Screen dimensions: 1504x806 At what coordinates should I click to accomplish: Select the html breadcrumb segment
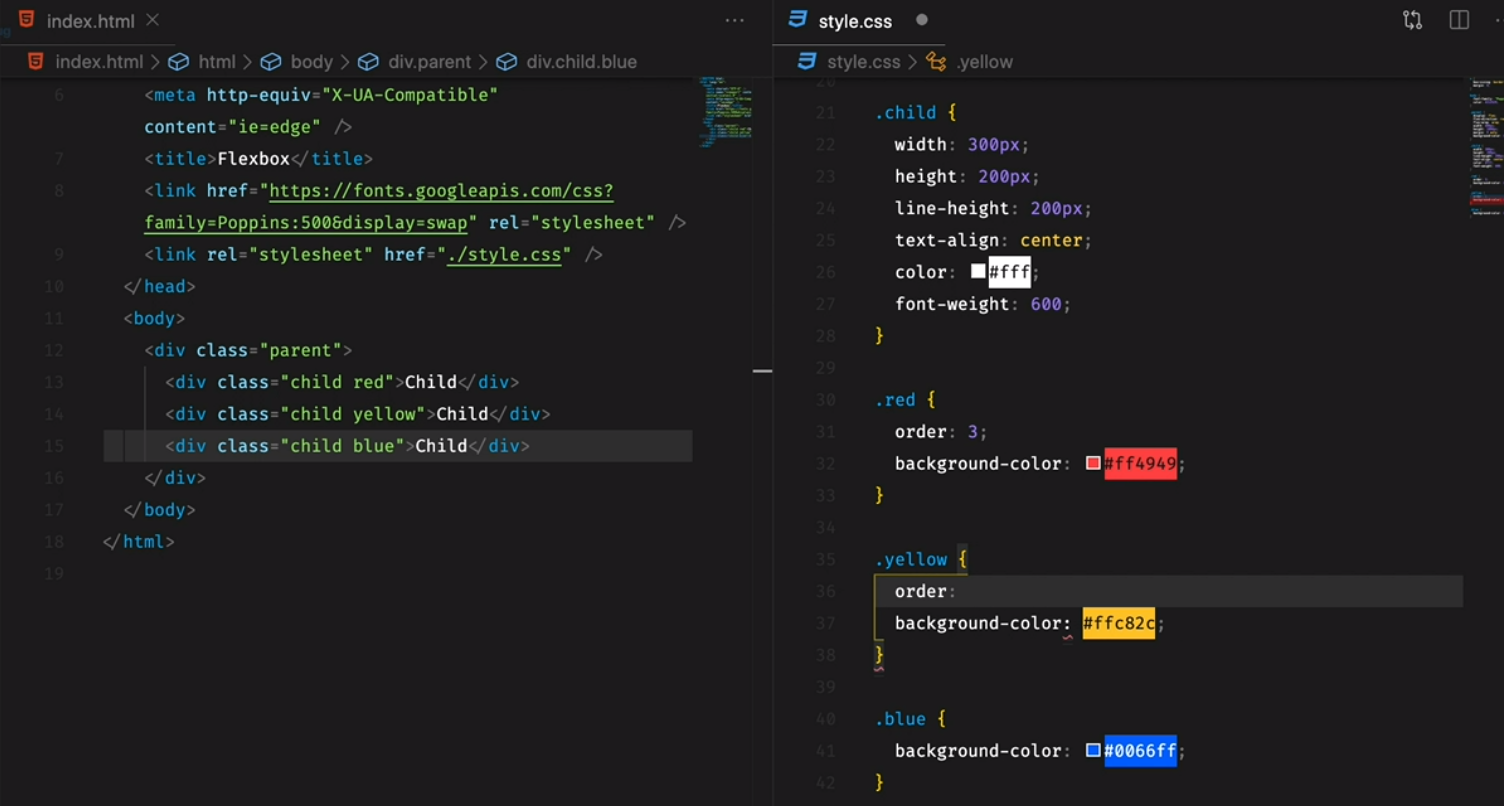pyautogui.click(x=217, y=62)
